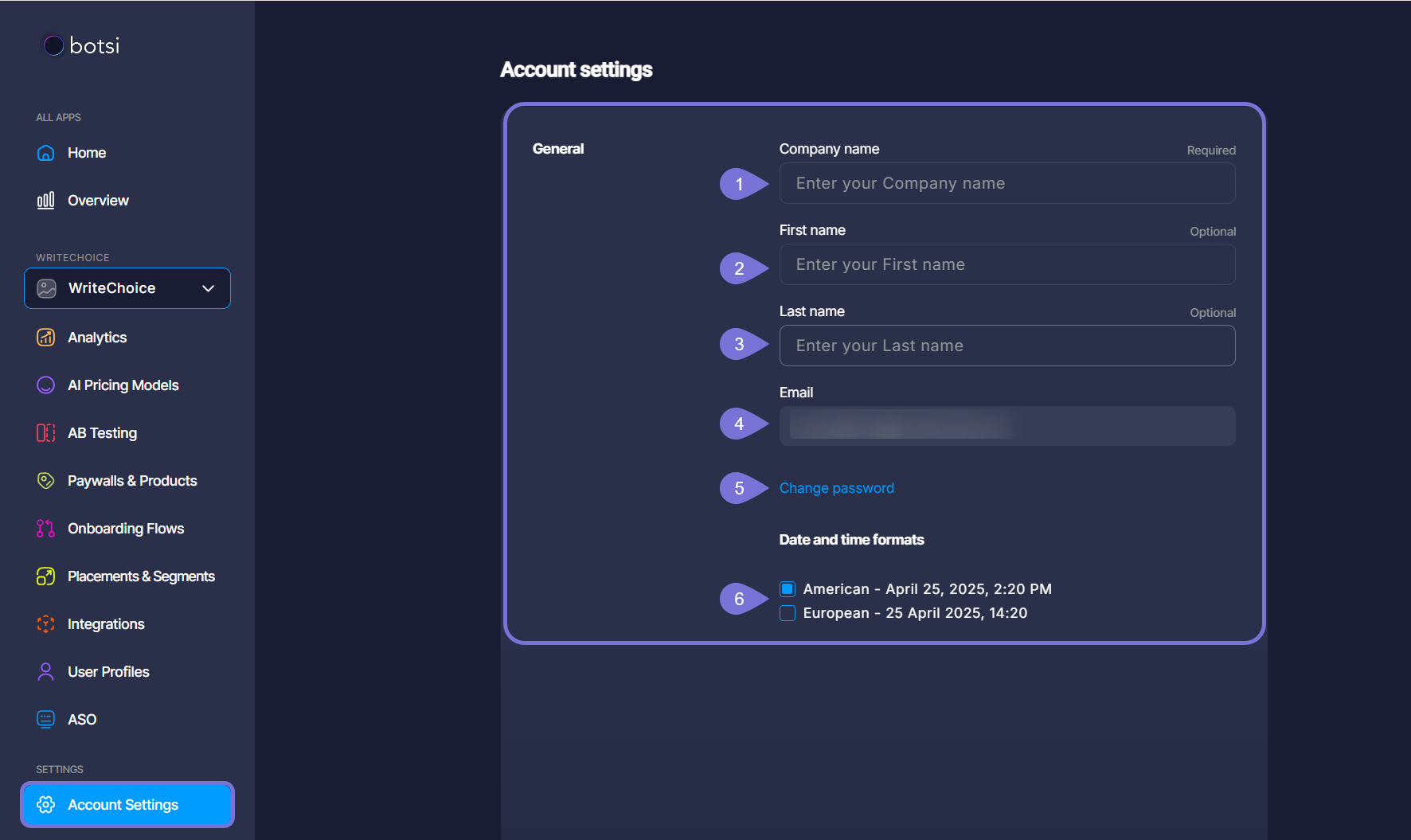Enable the European date format checkbox
Viewport: 1411px width, 840px height.
click(788, 613)
